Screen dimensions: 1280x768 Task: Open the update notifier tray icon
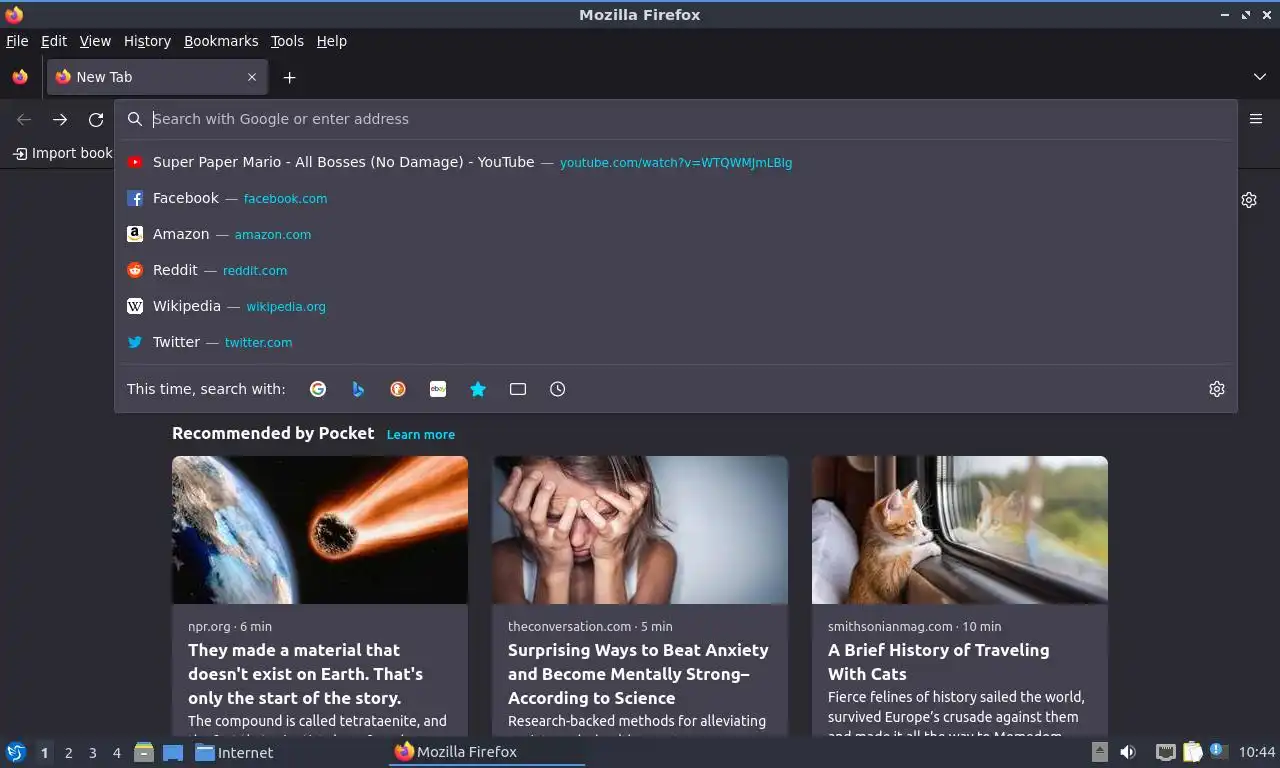click(x=1217, y=750)
